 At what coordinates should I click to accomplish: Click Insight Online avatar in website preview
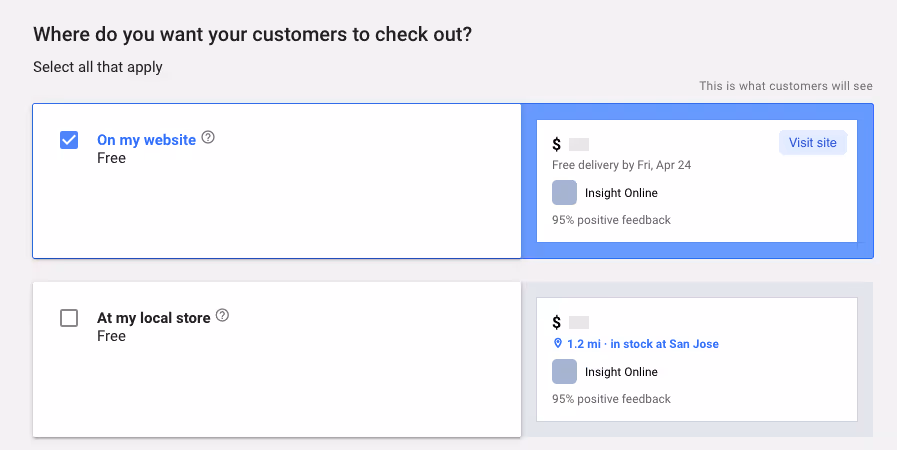(x=564, y=192)
